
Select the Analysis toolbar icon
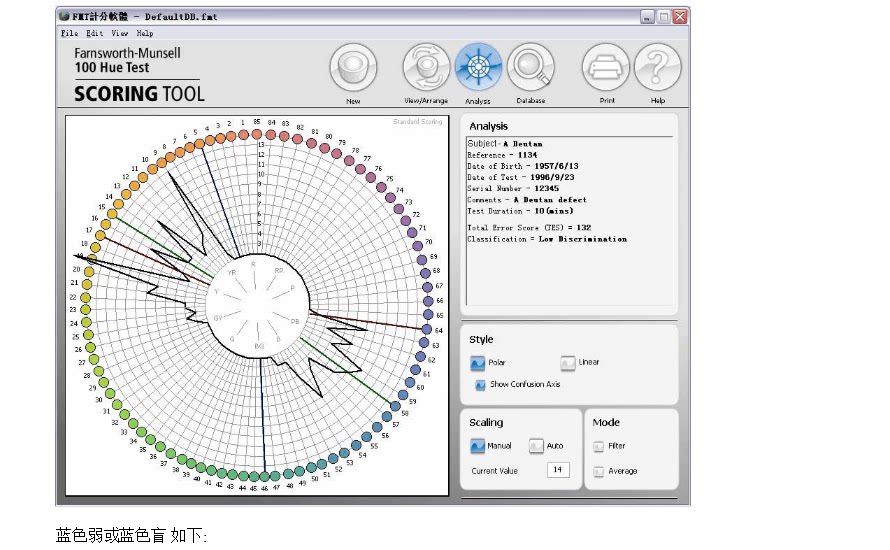coord(478,68)
